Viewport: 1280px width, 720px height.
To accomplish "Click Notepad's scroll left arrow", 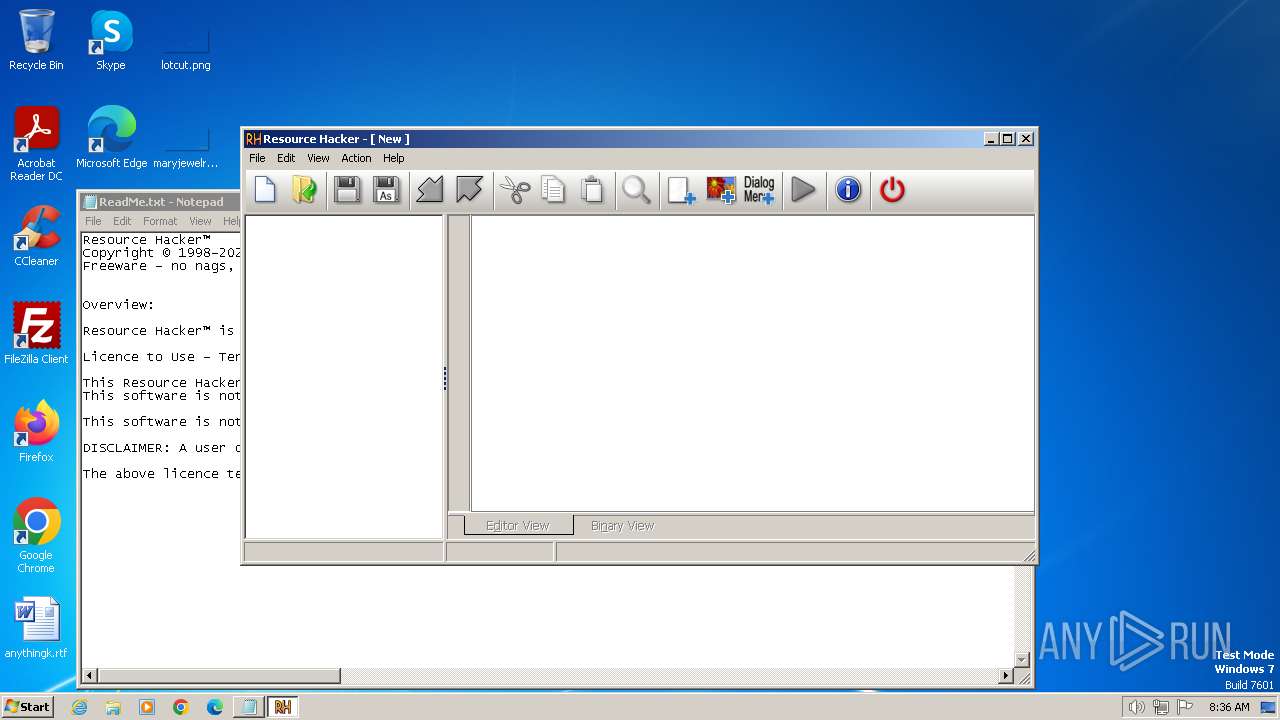I will 90,676.
